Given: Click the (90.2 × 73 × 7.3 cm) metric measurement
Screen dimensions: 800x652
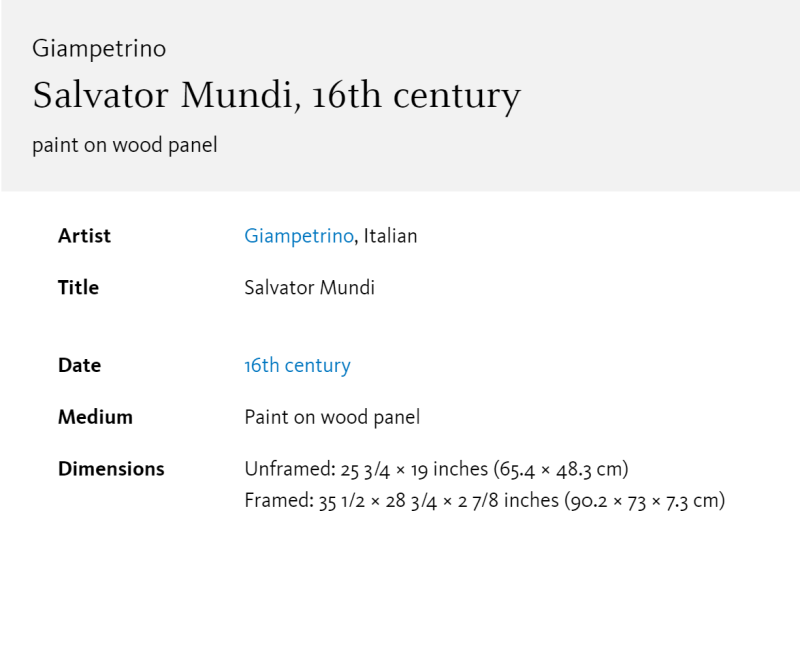Looking at the screenshot, I should point(644,501).
